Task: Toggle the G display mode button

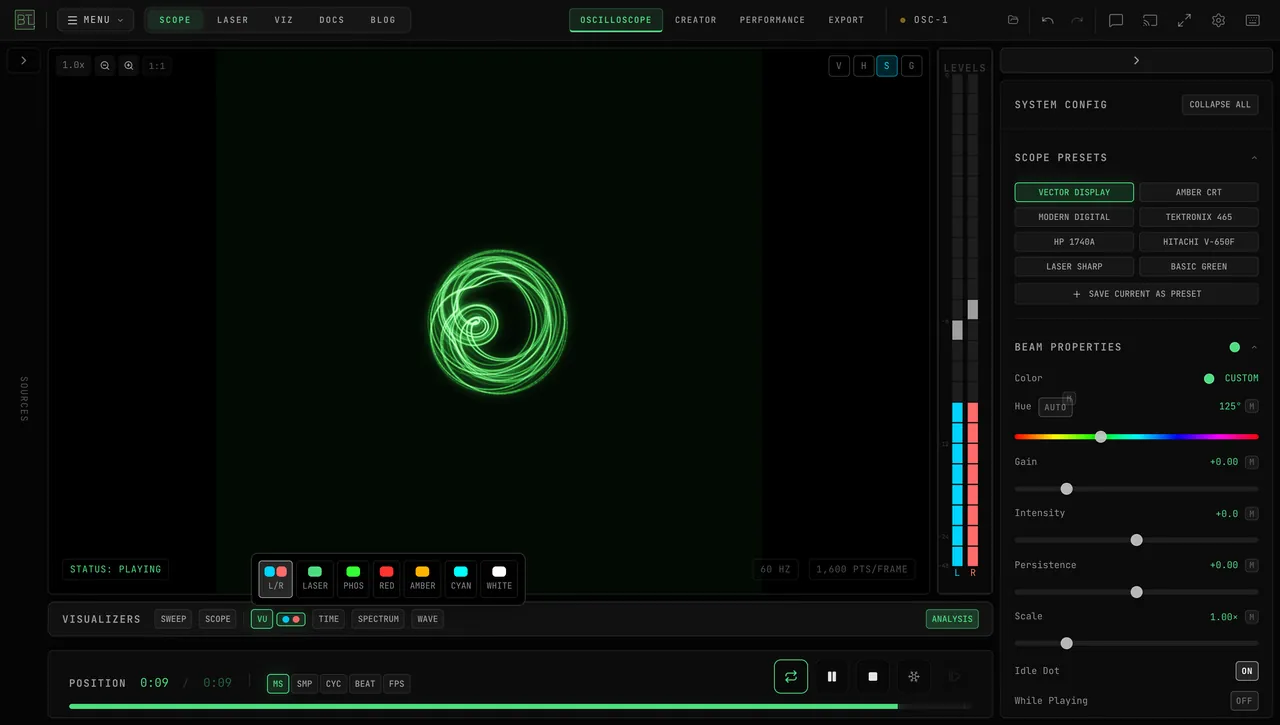Action: click(911, 66)
